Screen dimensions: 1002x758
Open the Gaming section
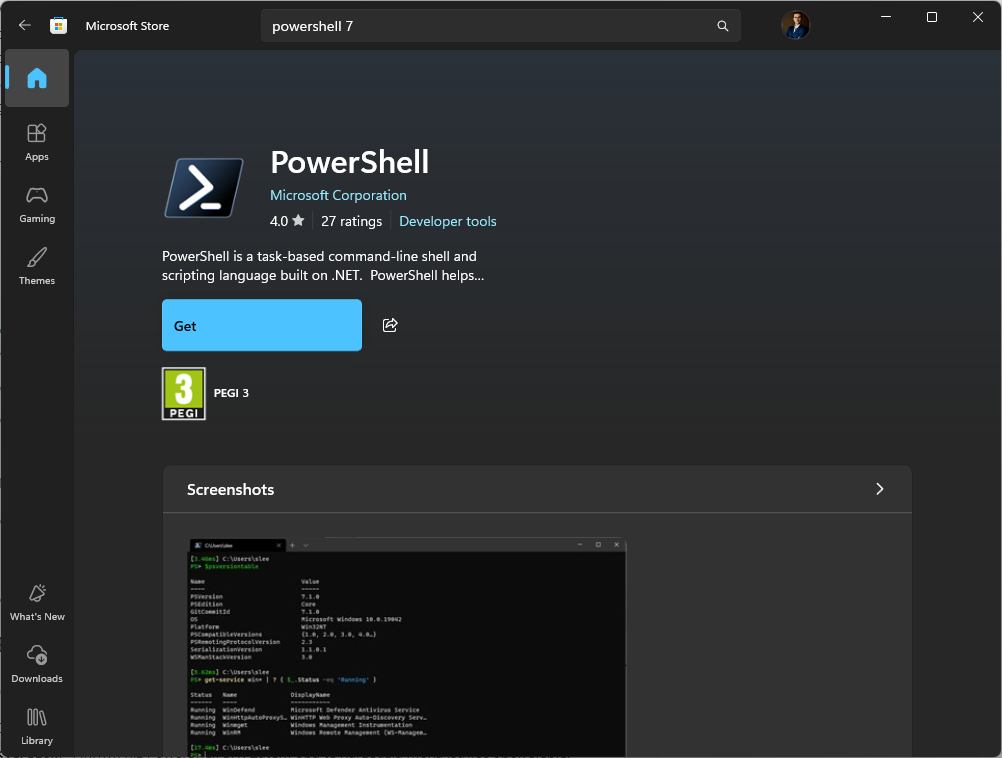coord(36,203)
